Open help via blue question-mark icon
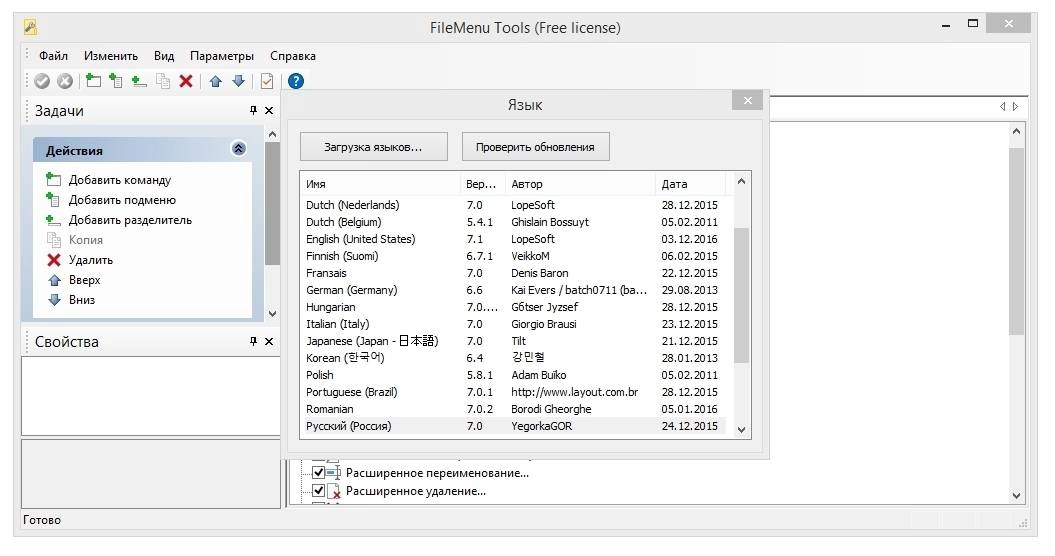Viewport: 1055px width, 556px height. (296, 81)
